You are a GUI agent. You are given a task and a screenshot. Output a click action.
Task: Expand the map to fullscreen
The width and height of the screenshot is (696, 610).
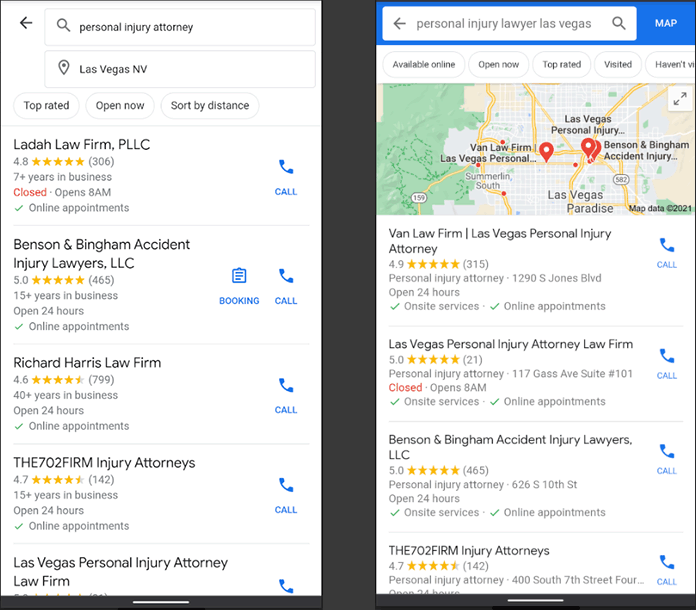680,99
